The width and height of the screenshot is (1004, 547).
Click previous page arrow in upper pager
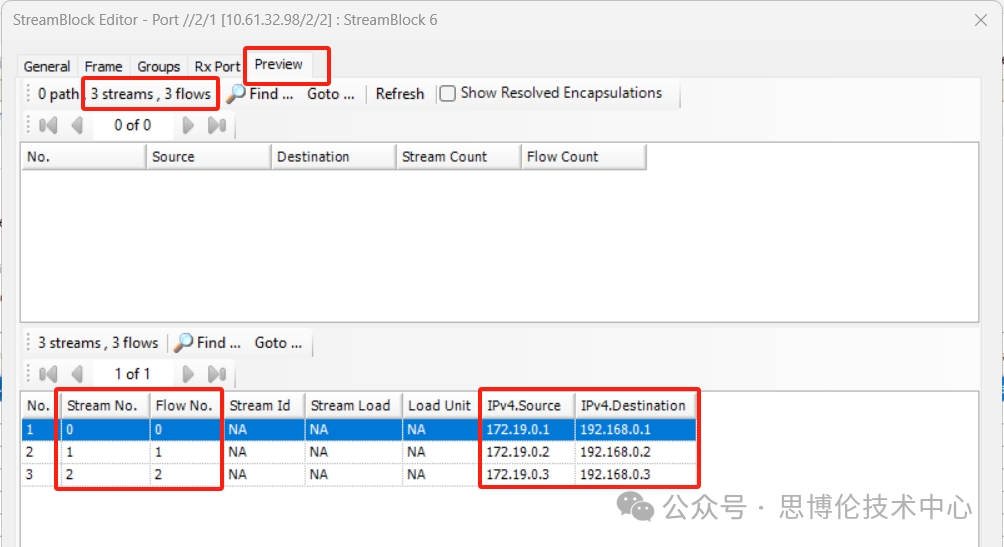[77, 125]
